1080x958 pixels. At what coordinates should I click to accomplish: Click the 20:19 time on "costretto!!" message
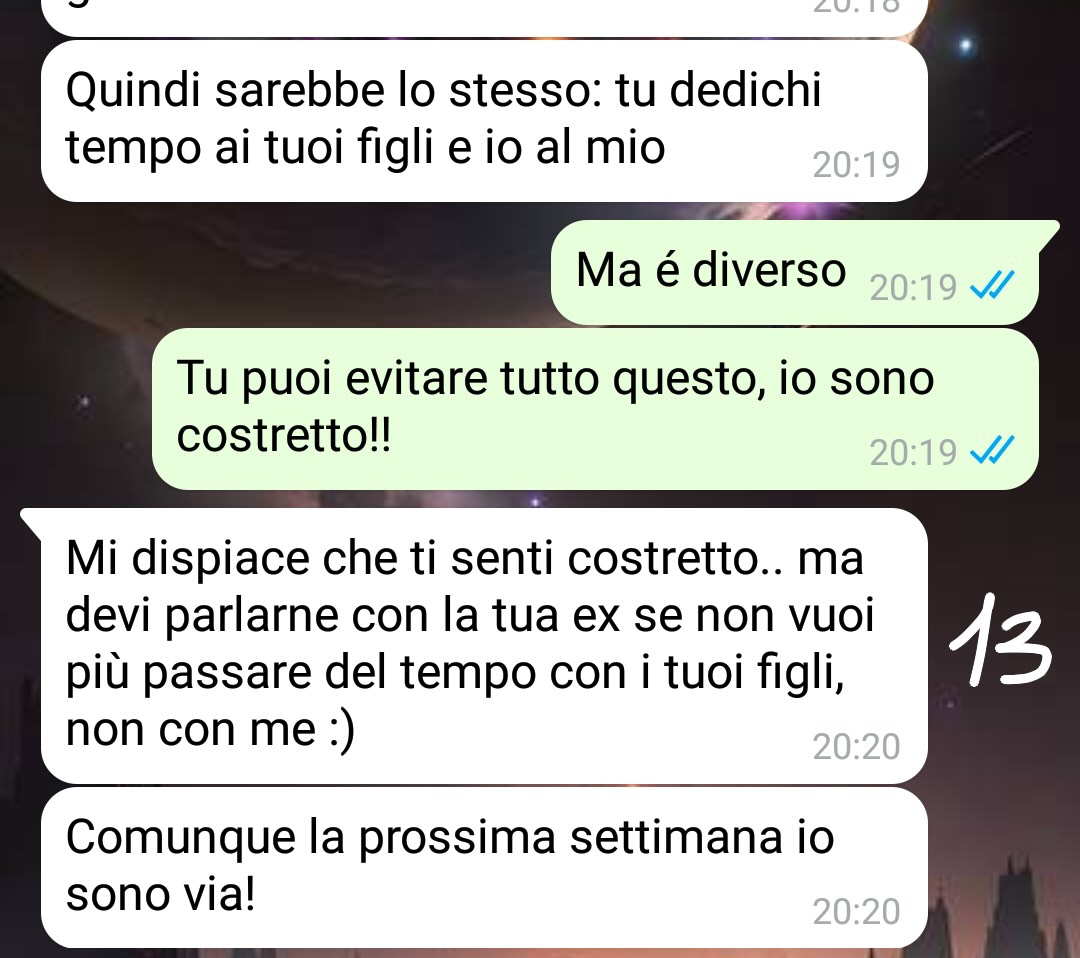coord(913,452)
